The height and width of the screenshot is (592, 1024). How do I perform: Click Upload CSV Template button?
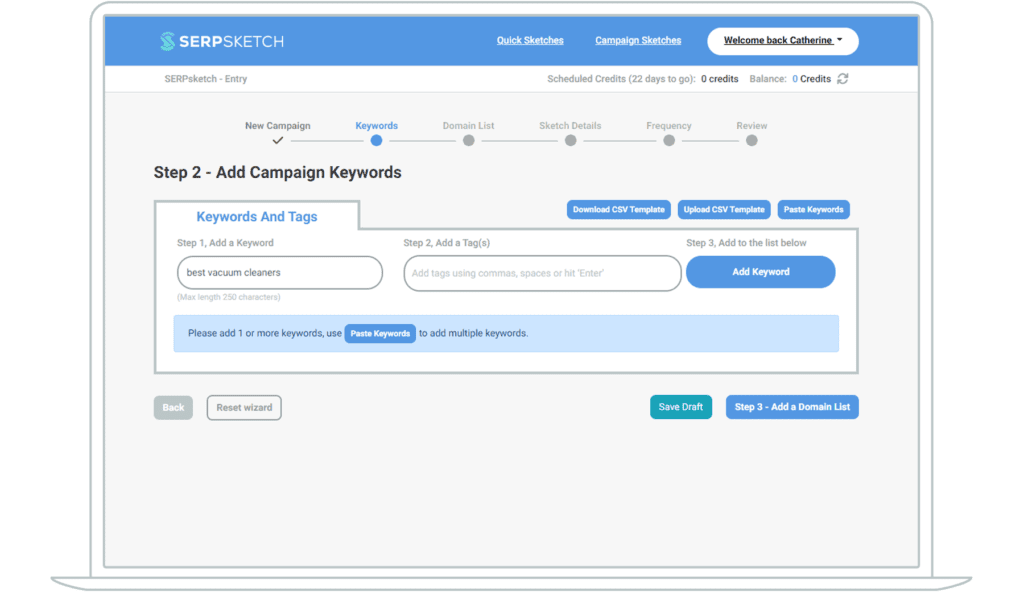[x=724, y=210]
